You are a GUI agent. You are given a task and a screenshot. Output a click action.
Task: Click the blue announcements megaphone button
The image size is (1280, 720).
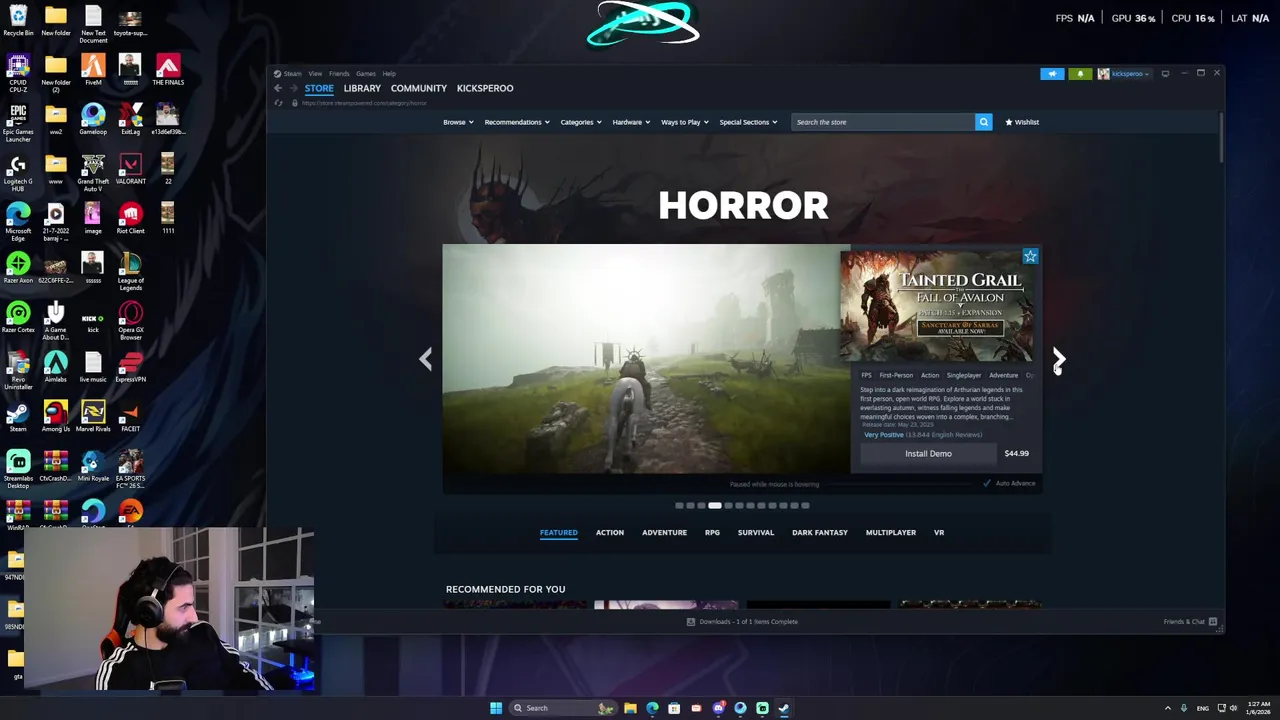pyautogui.click(x=1052, y=73)
